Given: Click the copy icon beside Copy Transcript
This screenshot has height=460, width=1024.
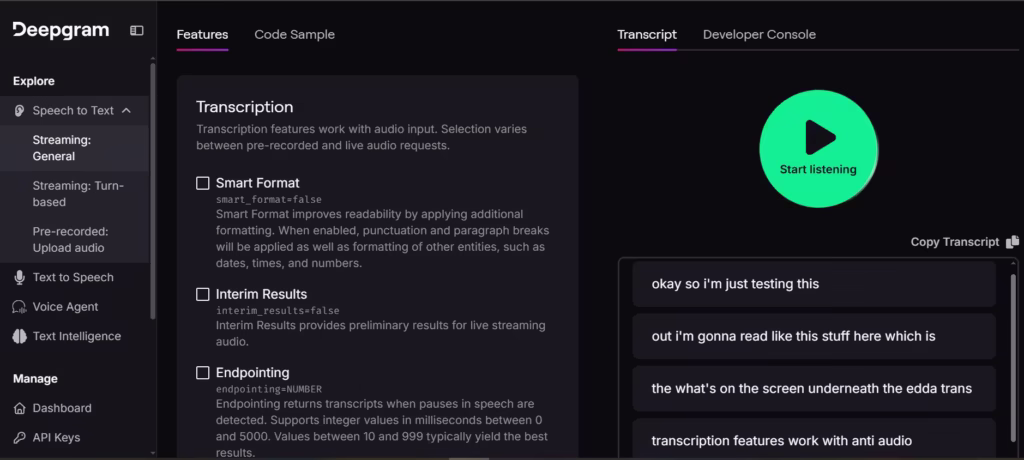Looking at the screenshot, I should tap(1012, 242).
